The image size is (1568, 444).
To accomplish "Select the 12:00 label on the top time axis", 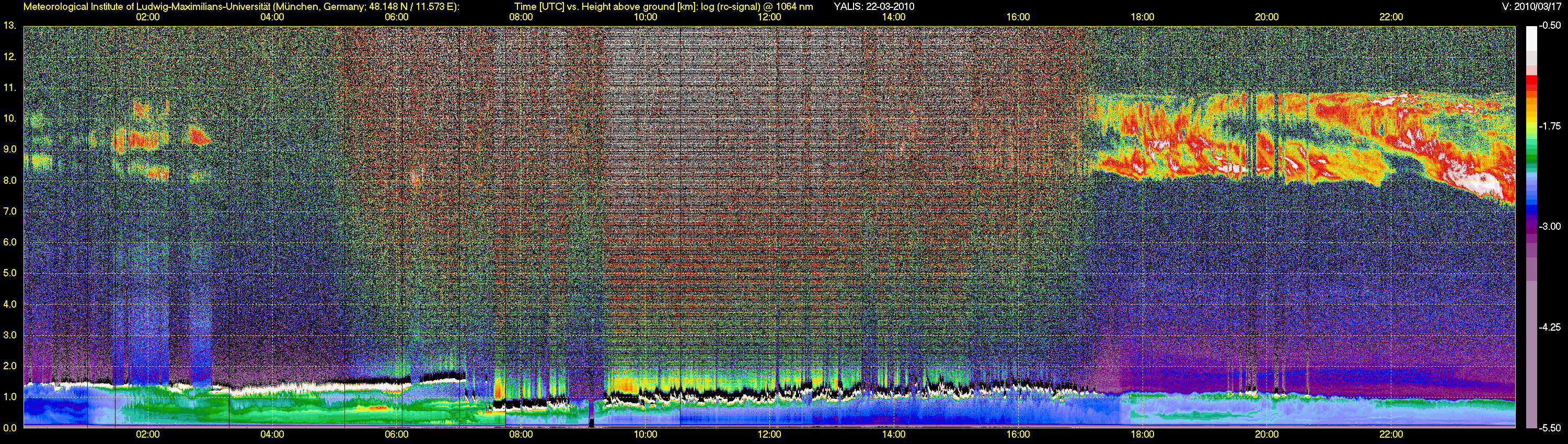I will coord(769,17).
